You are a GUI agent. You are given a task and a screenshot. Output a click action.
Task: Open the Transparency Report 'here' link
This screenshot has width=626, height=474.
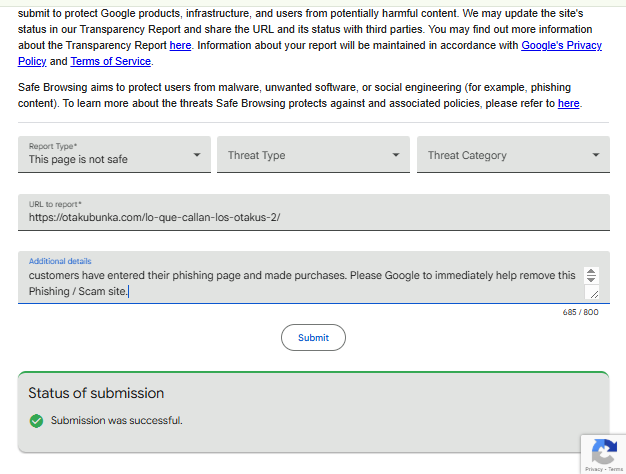[180, 45]
